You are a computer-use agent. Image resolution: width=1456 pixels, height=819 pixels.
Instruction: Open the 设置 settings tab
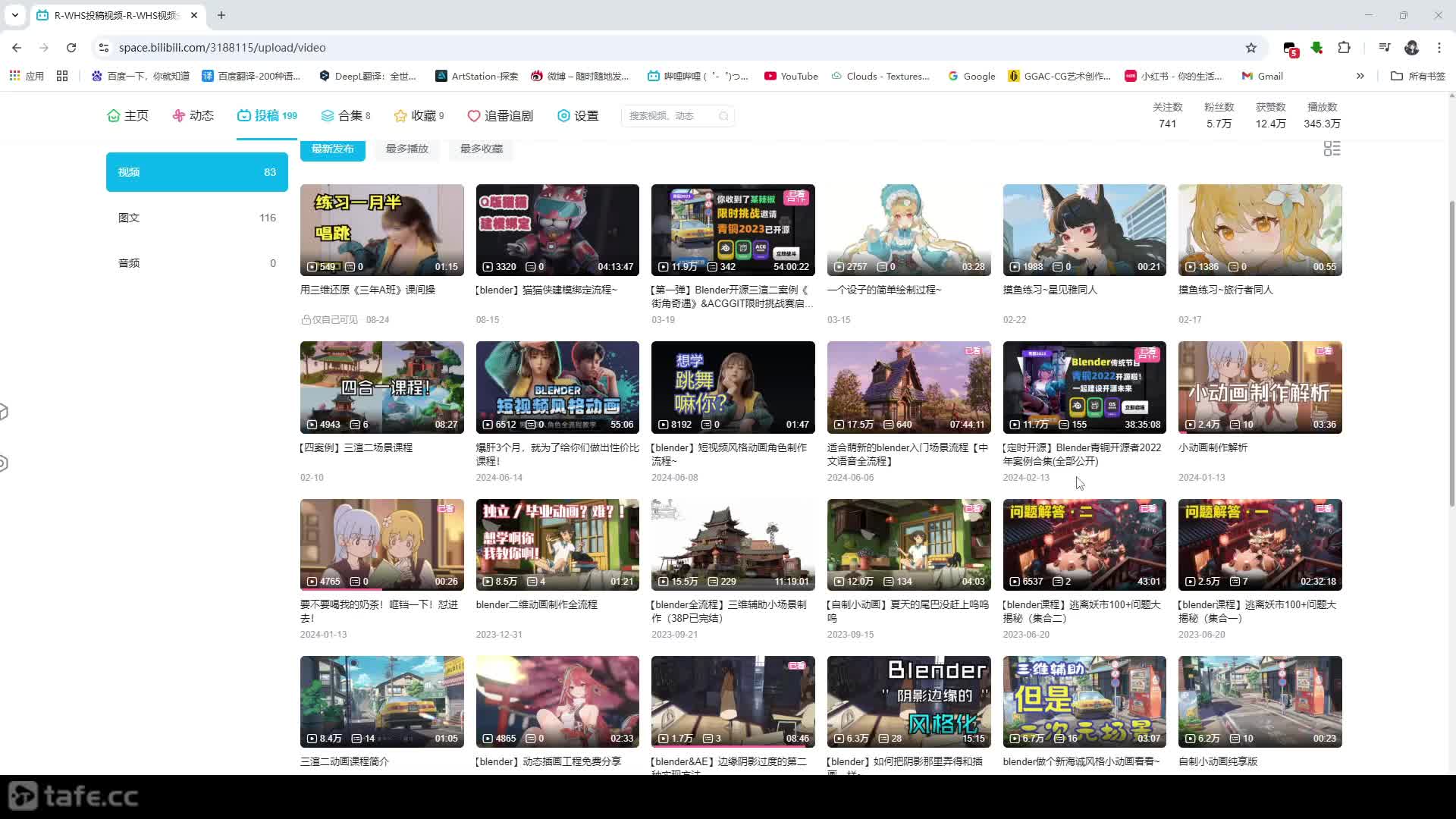(578, 115)
